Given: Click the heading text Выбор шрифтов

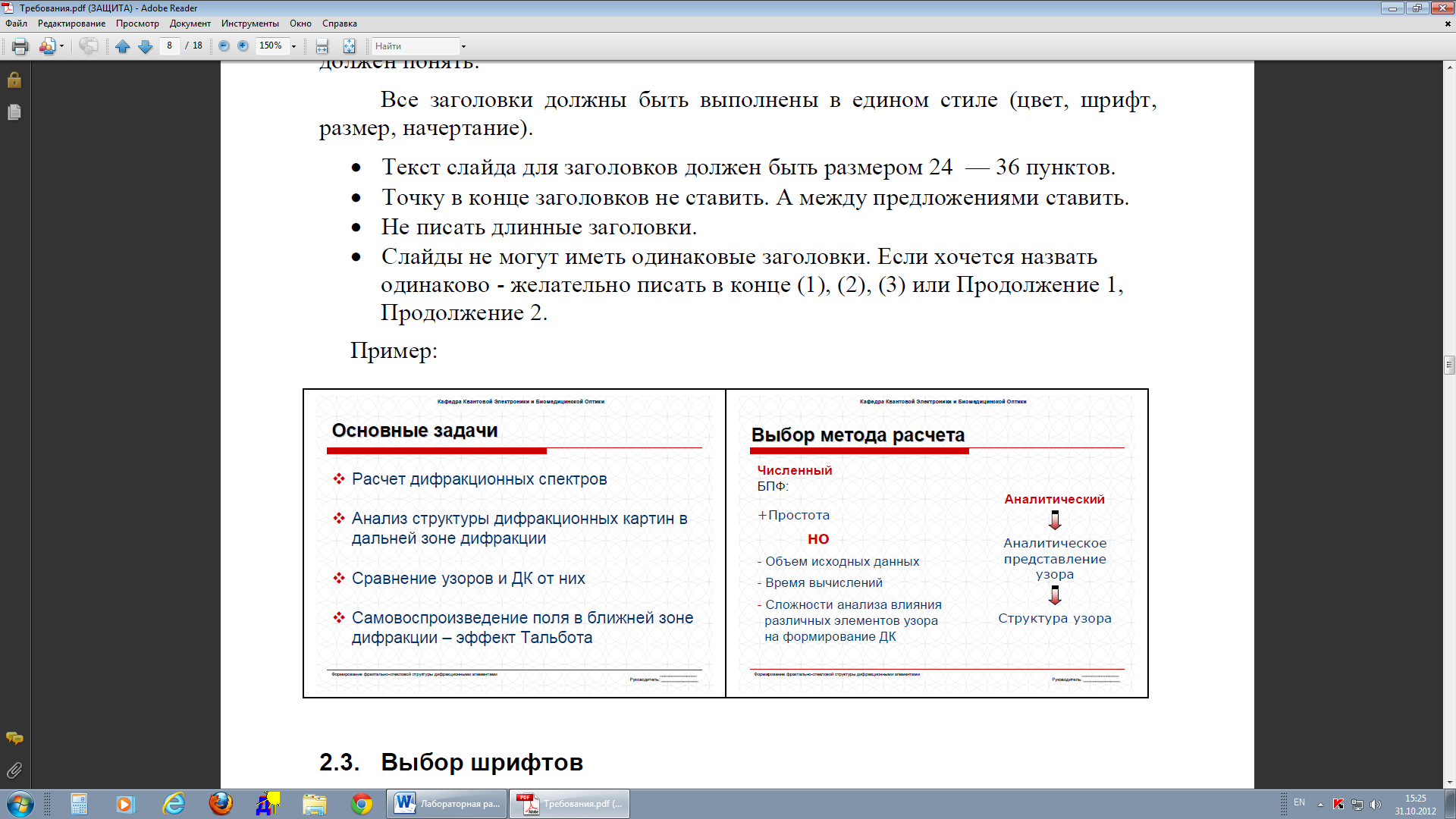Looking at the screenshot, I should [x=482, y=762].
